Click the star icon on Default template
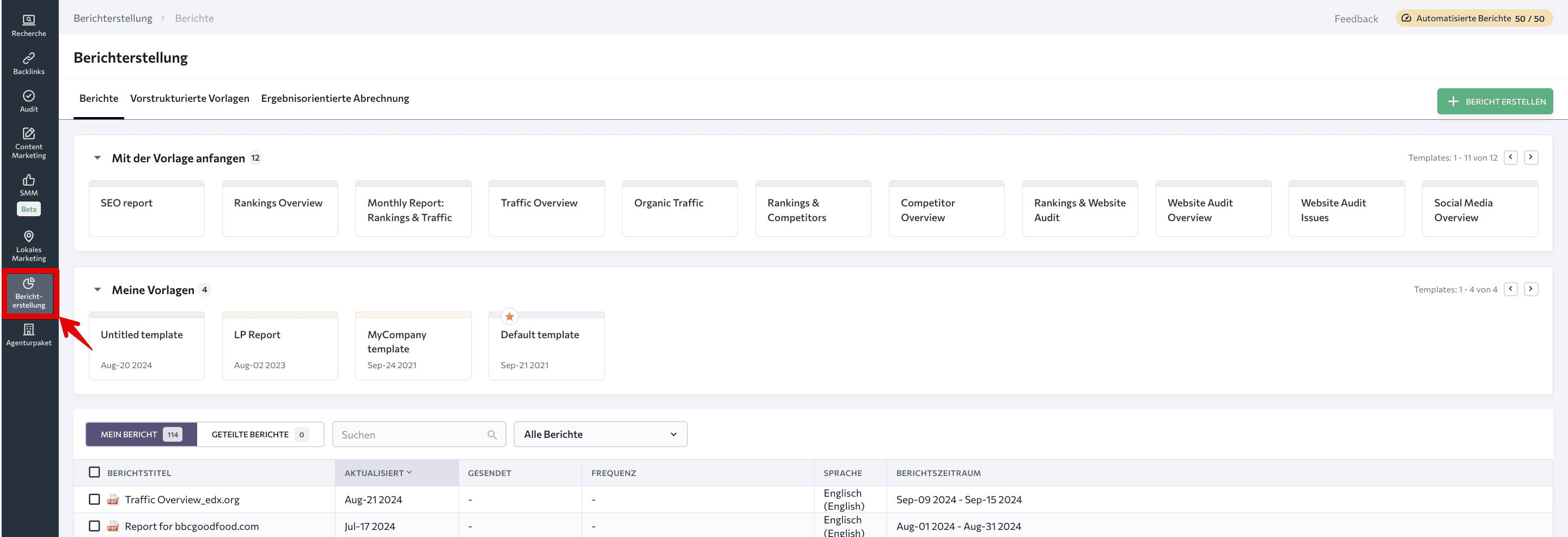 click(x=509, y=316)
